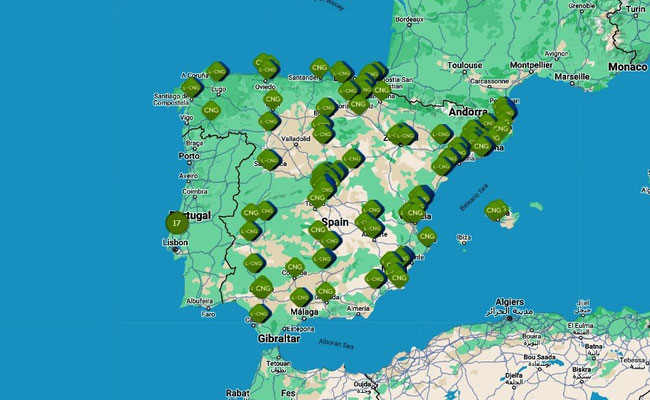This screenshot has width=650, height=400.
Task: Select the Ibiza island label
Action: click(463, 238)
